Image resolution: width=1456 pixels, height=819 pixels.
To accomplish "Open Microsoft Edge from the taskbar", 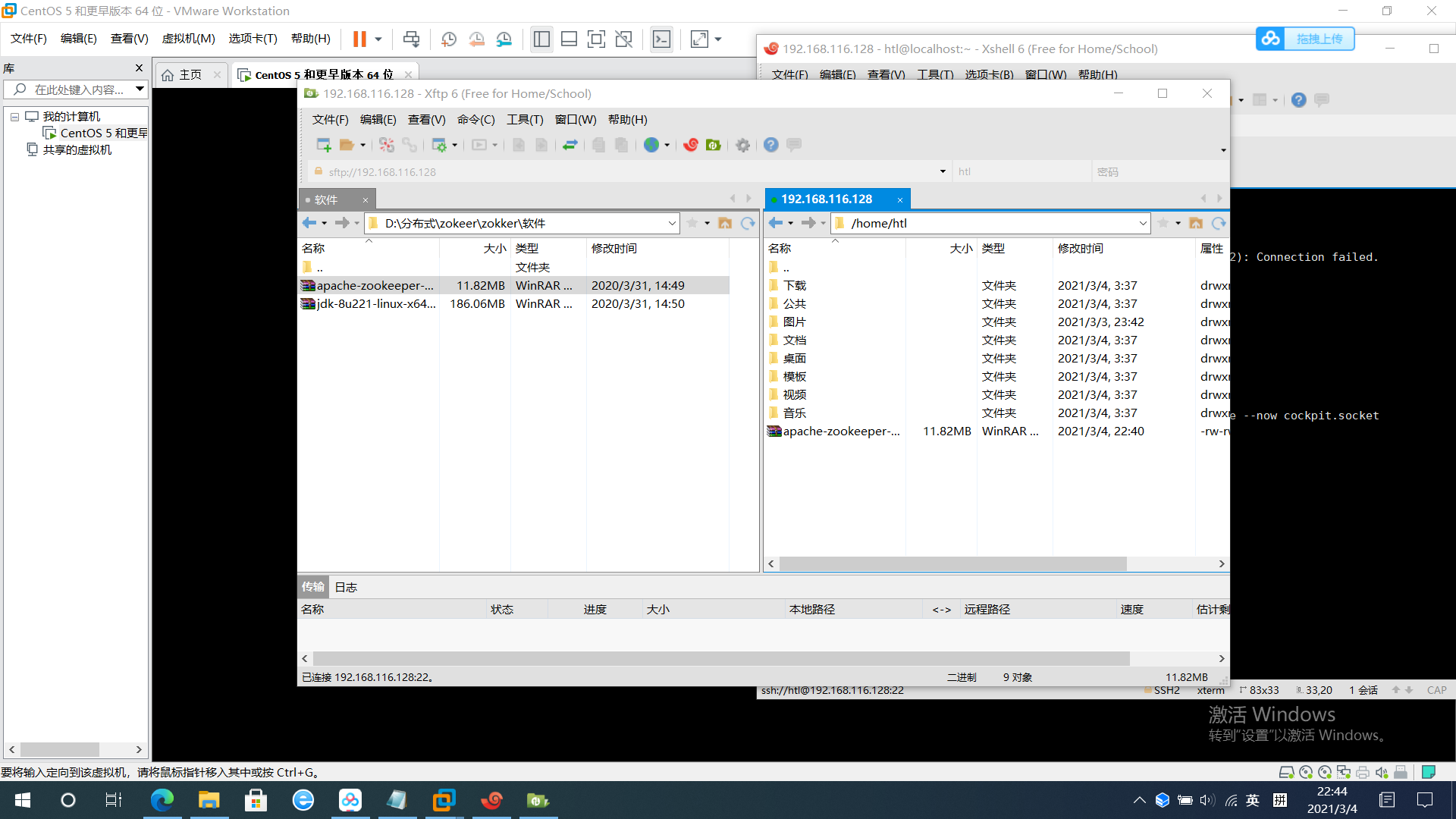I will [x=162, y=800].
